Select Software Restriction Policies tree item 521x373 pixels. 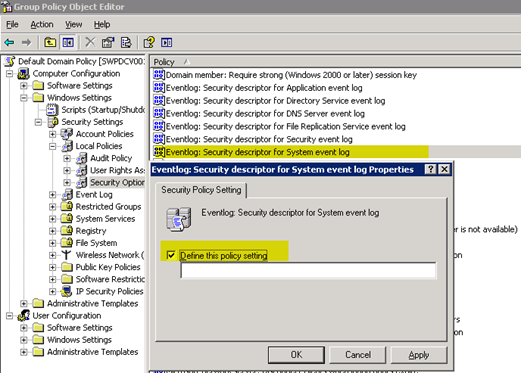point(110,279)
